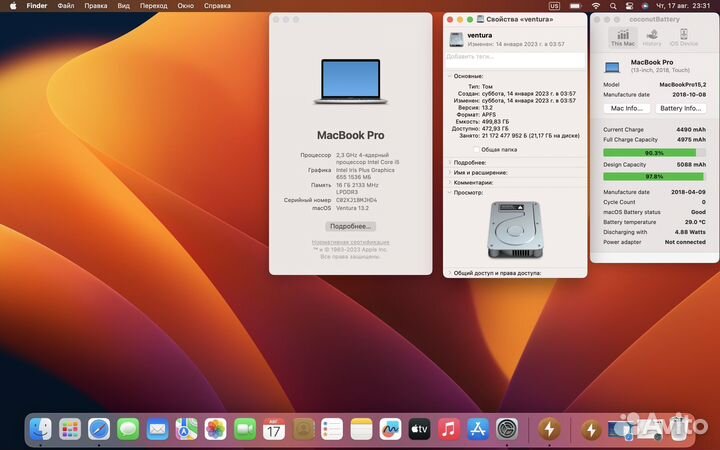Open the Правка menu

tap(96, 6)
